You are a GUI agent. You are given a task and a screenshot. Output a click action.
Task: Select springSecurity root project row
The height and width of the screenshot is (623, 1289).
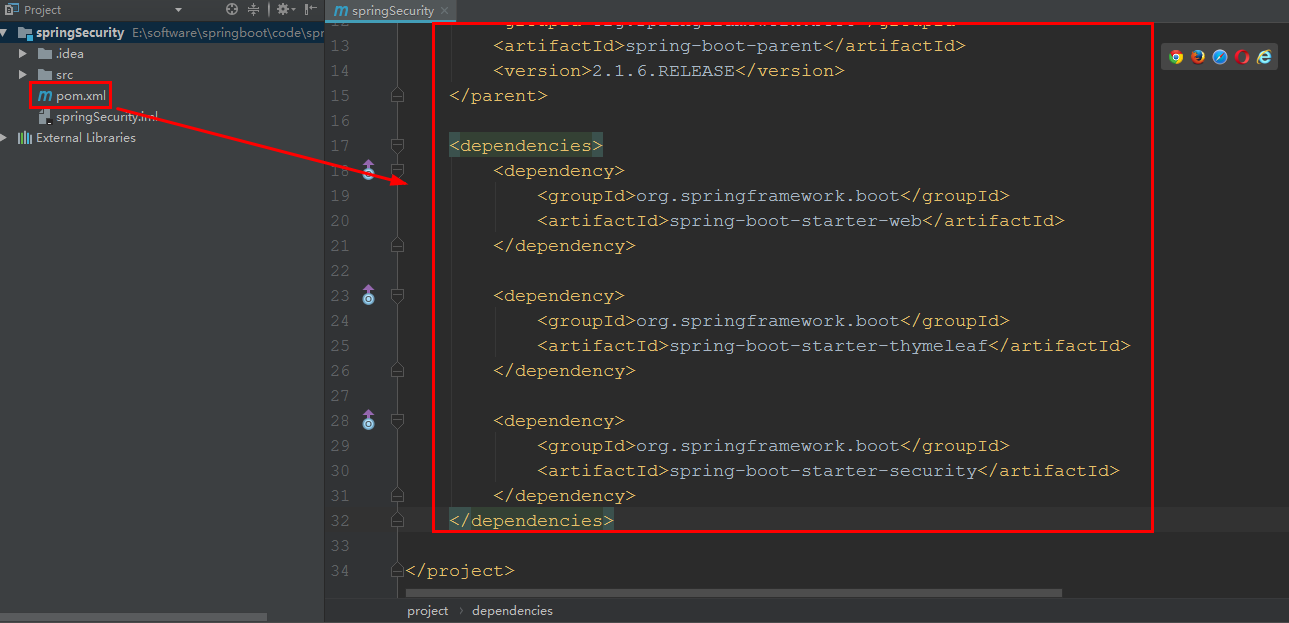pyautogui.click(x=162, y=33)
